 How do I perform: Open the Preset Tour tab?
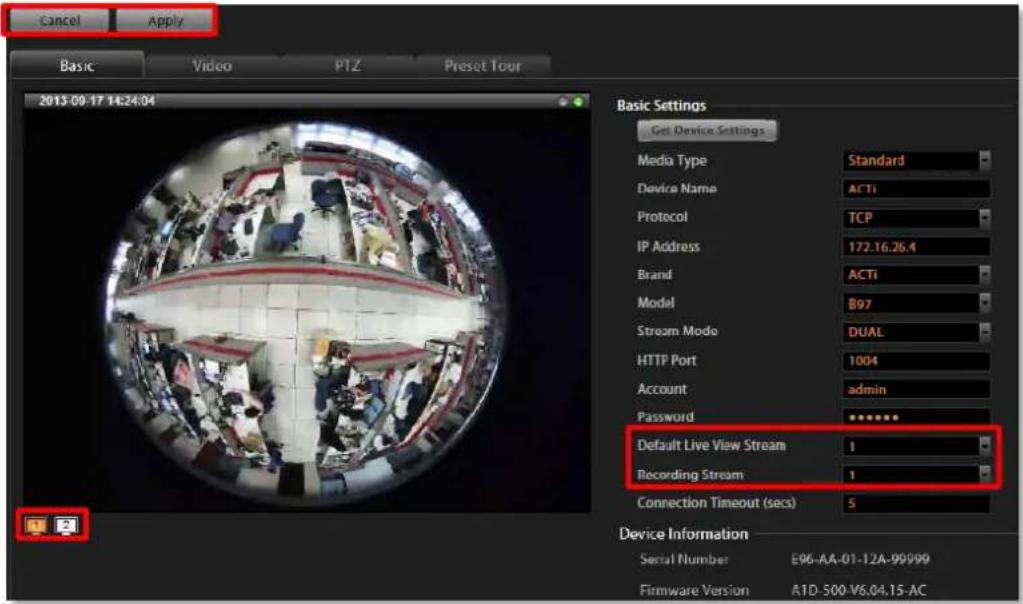click(483, 66)
